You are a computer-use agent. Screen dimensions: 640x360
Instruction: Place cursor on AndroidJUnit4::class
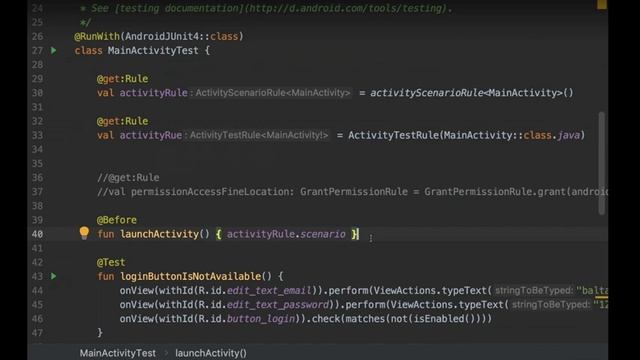pos(181,36)
